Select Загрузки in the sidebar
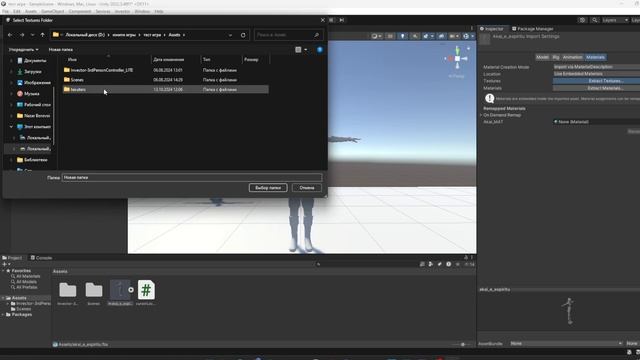640x360 pixels. (x=29, y=71)
